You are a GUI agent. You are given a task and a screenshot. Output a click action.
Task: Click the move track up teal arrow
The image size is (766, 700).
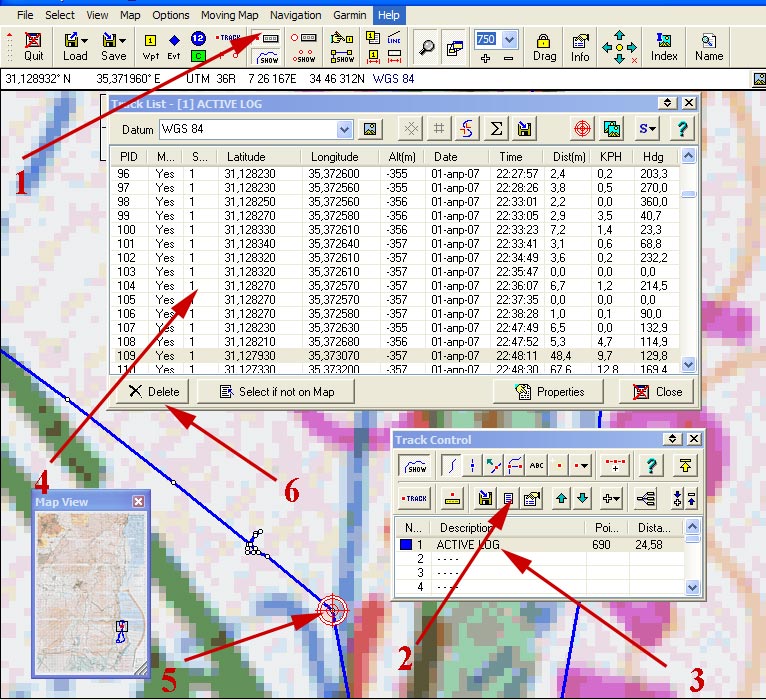[x=561, y=498]
